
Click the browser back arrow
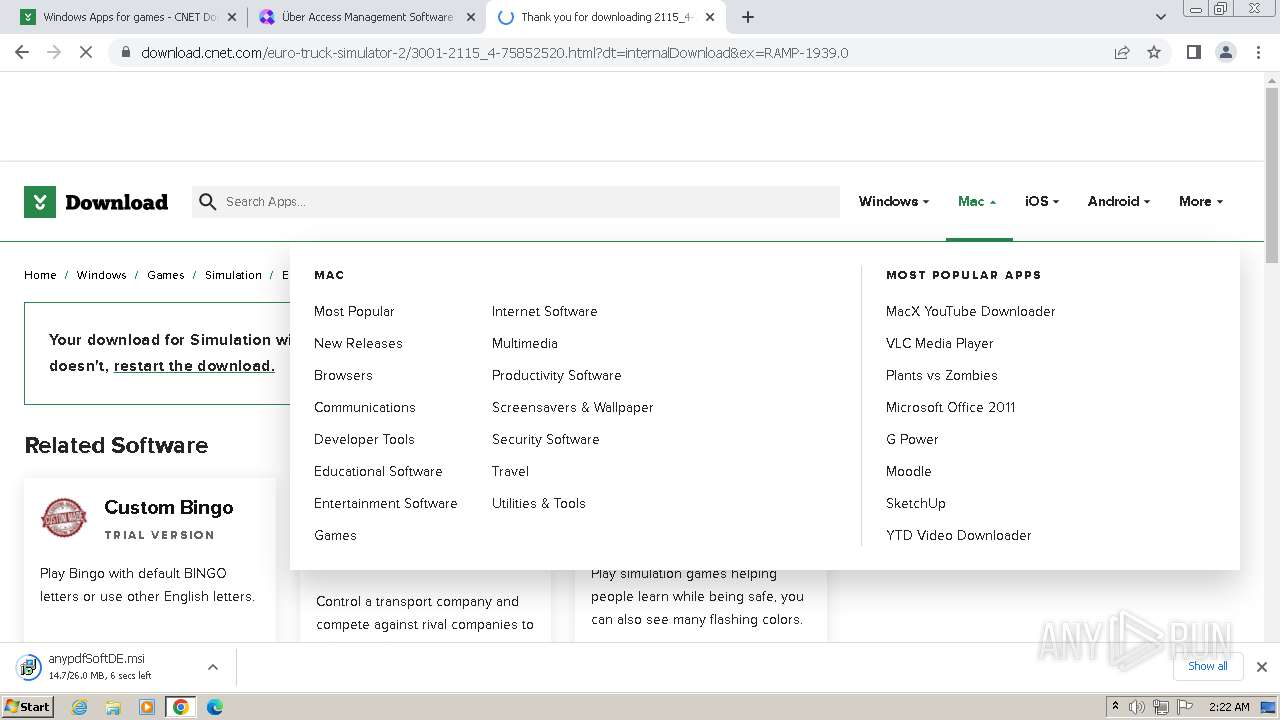click(x=22, y=53)
